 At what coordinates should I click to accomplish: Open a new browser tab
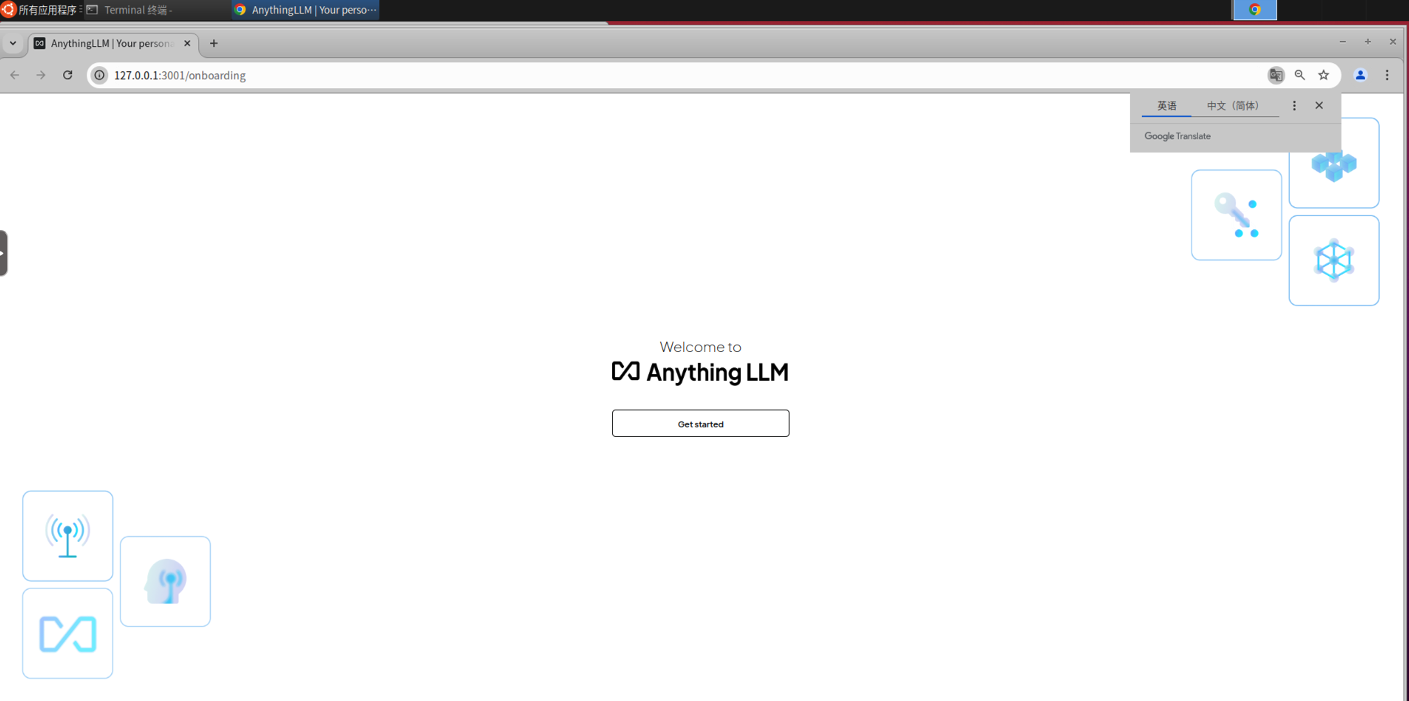tap(214, 43)
